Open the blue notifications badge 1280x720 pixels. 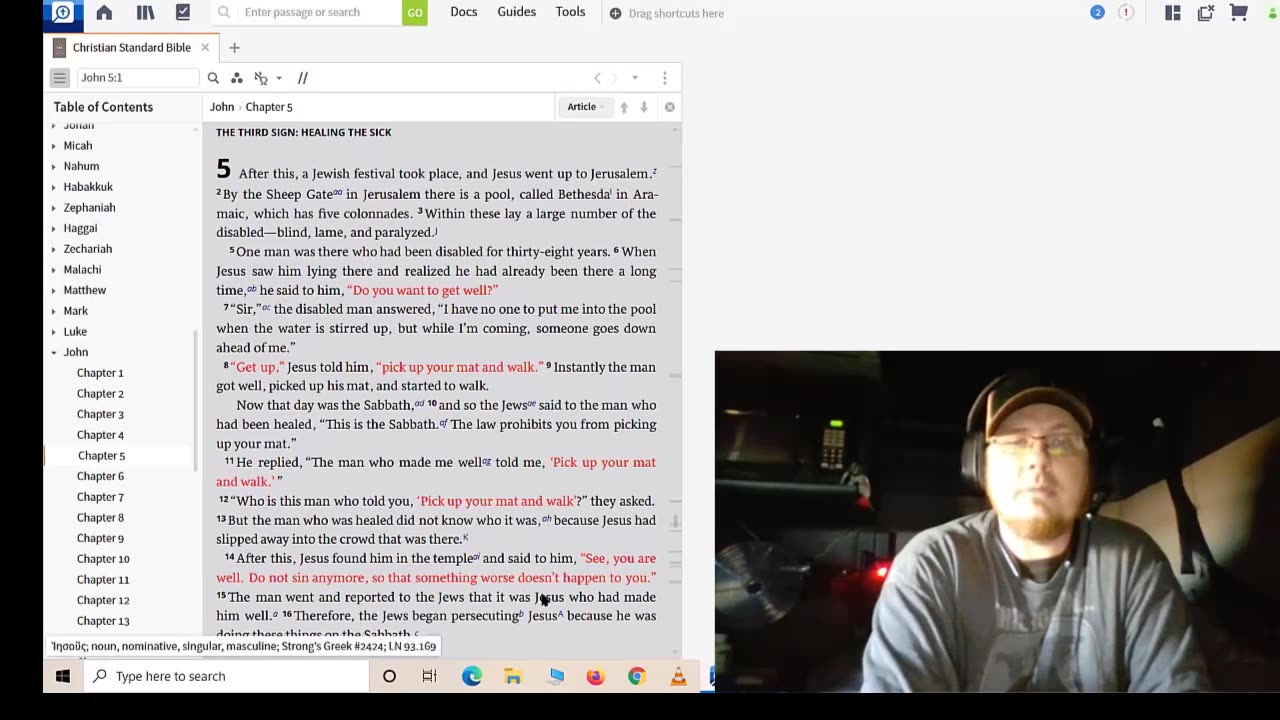point(1098,13)
